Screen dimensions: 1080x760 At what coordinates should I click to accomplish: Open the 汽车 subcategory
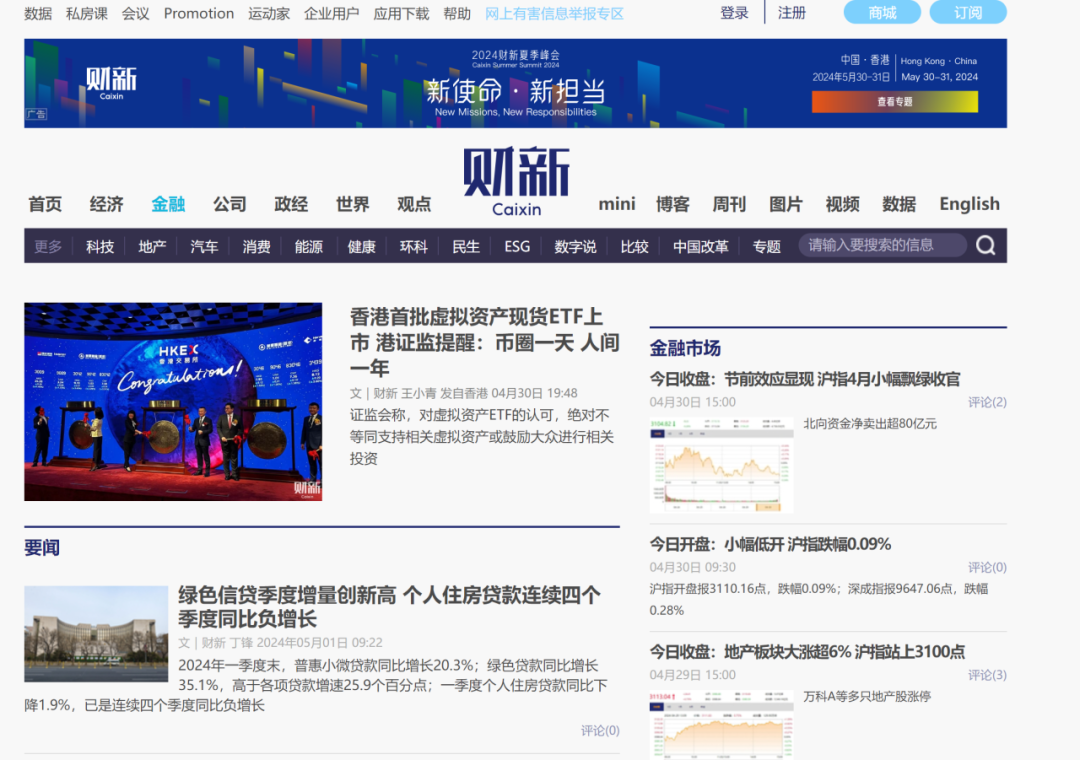pyautogui.click(x=205, y=246)
